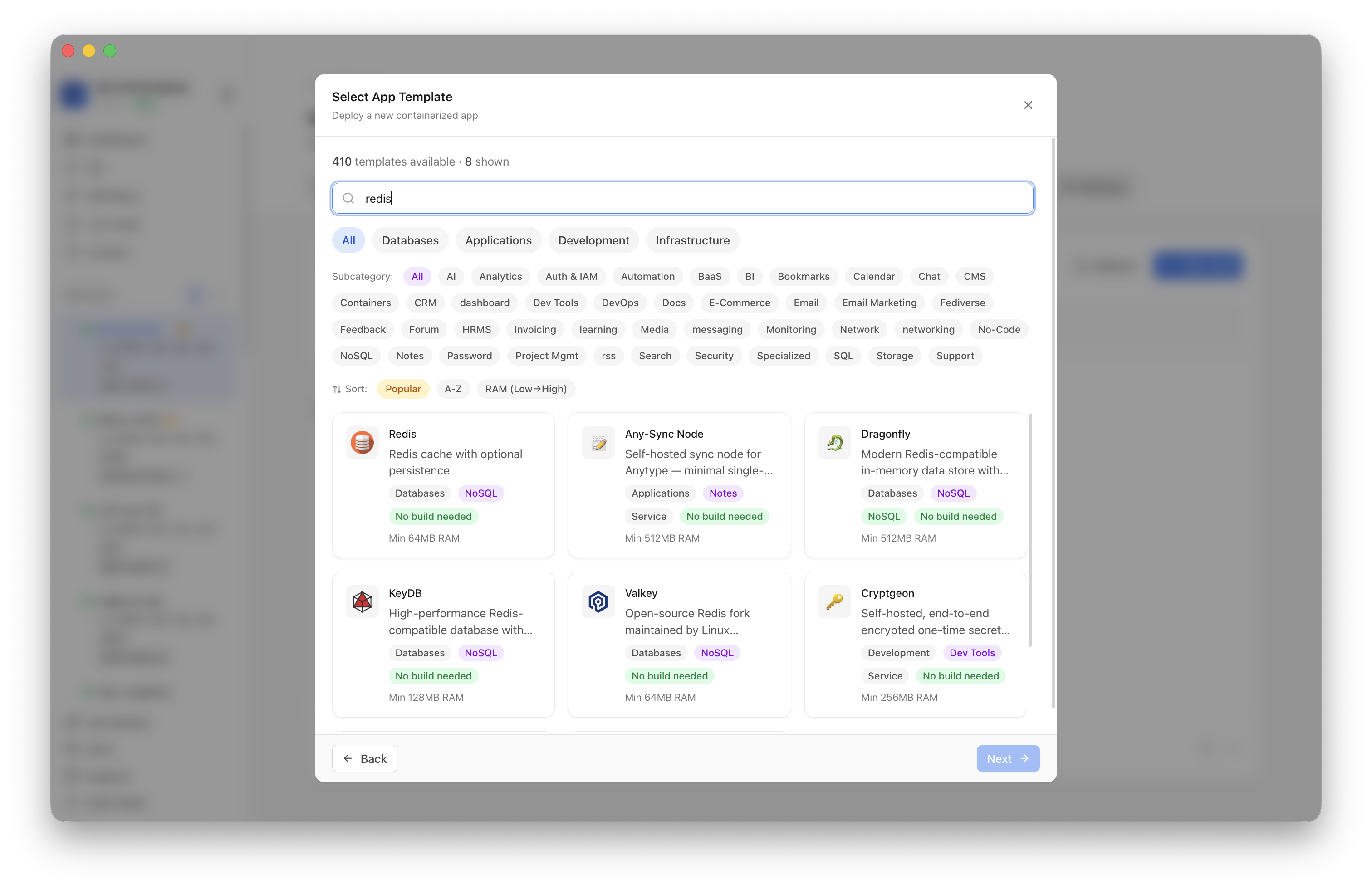Viewport: 1372px width, 889px height.
Task: Click the search magnifier icon
Action: point(348,198)
